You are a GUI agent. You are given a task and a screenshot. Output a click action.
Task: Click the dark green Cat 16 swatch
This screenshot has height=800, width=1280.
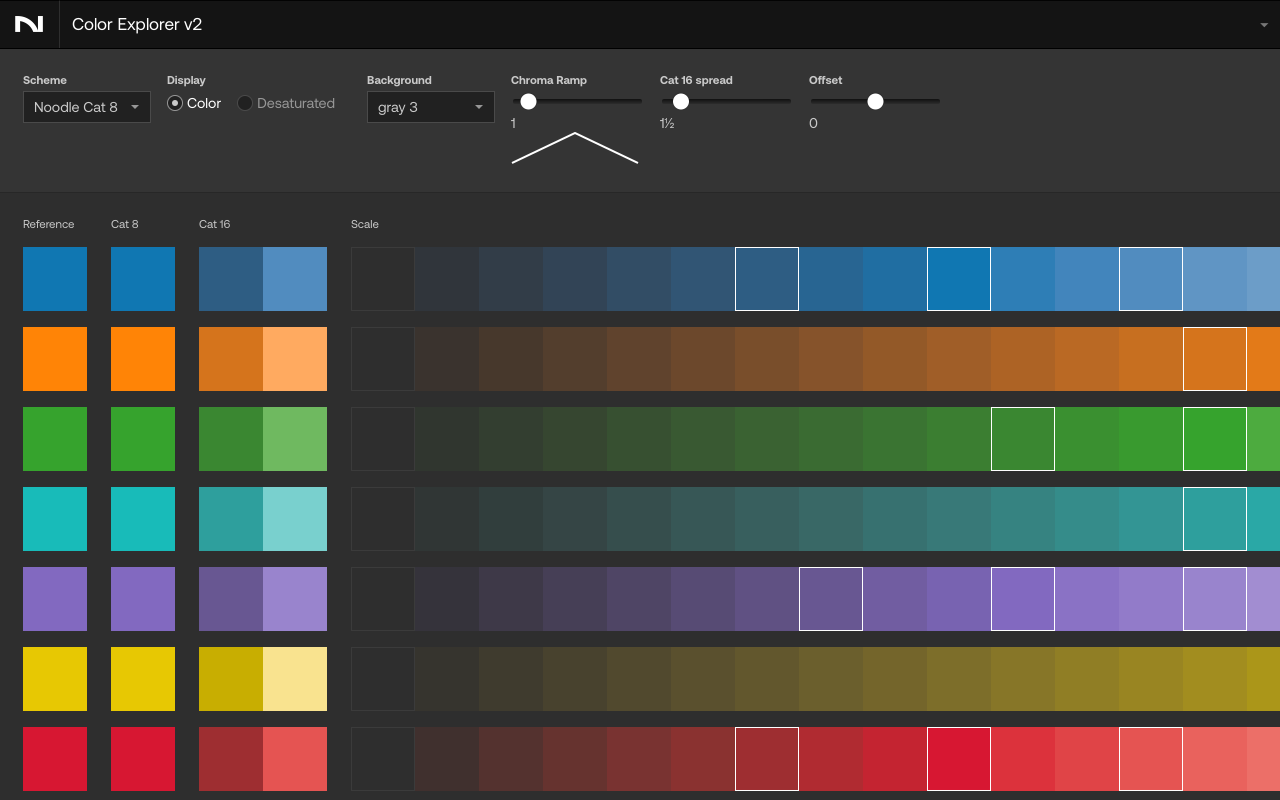pos(231,439)
